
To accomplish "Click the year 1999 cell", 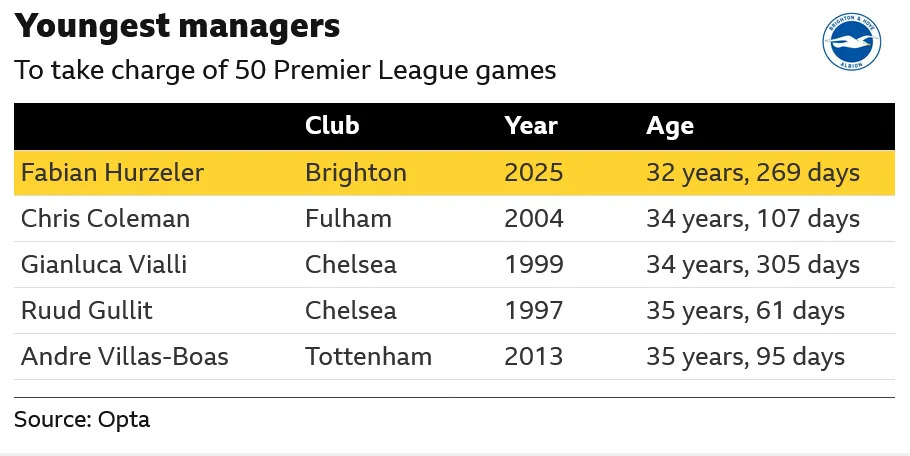I will [x=534, y=265].
